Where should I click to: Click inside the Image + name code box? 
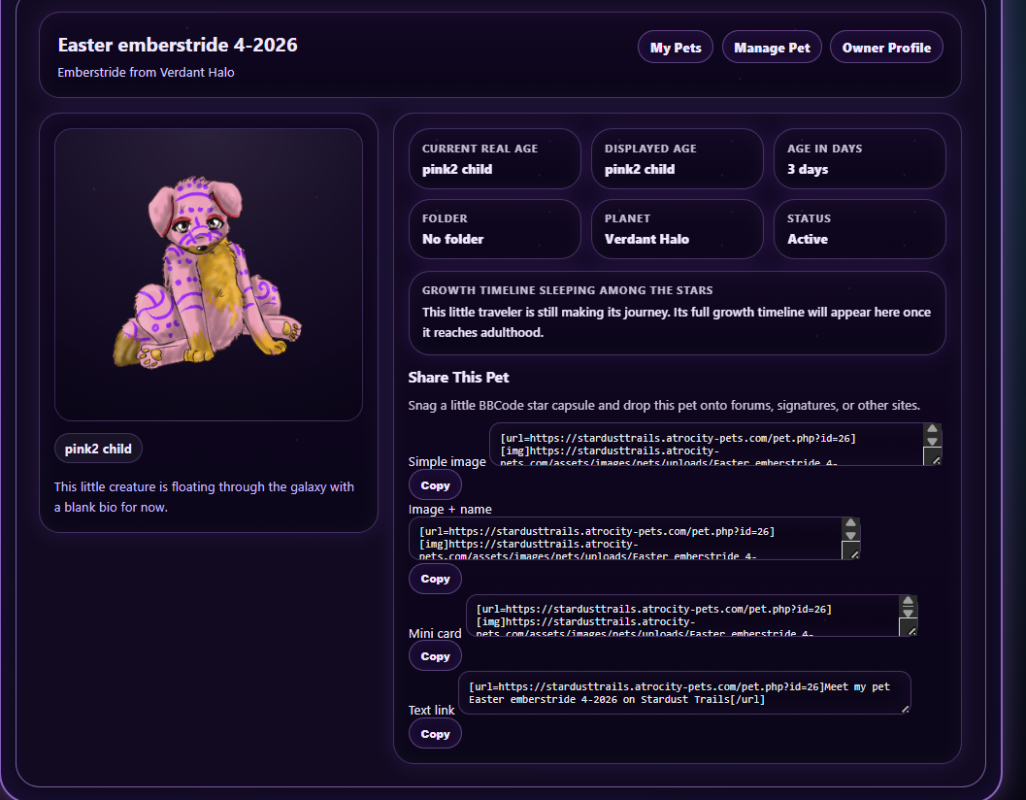(620, 538)
